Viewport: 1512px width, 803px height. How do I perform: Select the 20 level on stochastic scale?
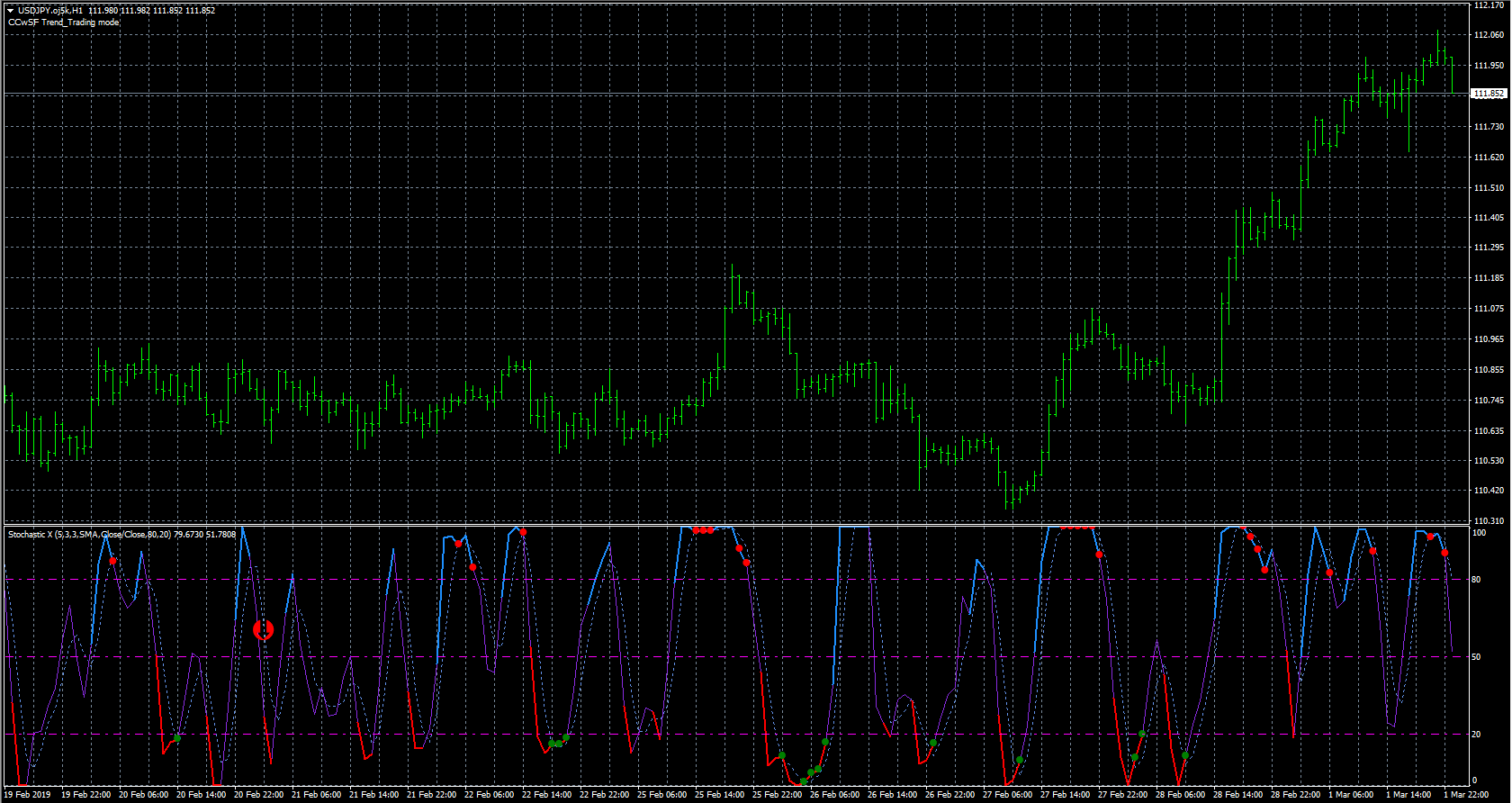tap(1476, 735)
